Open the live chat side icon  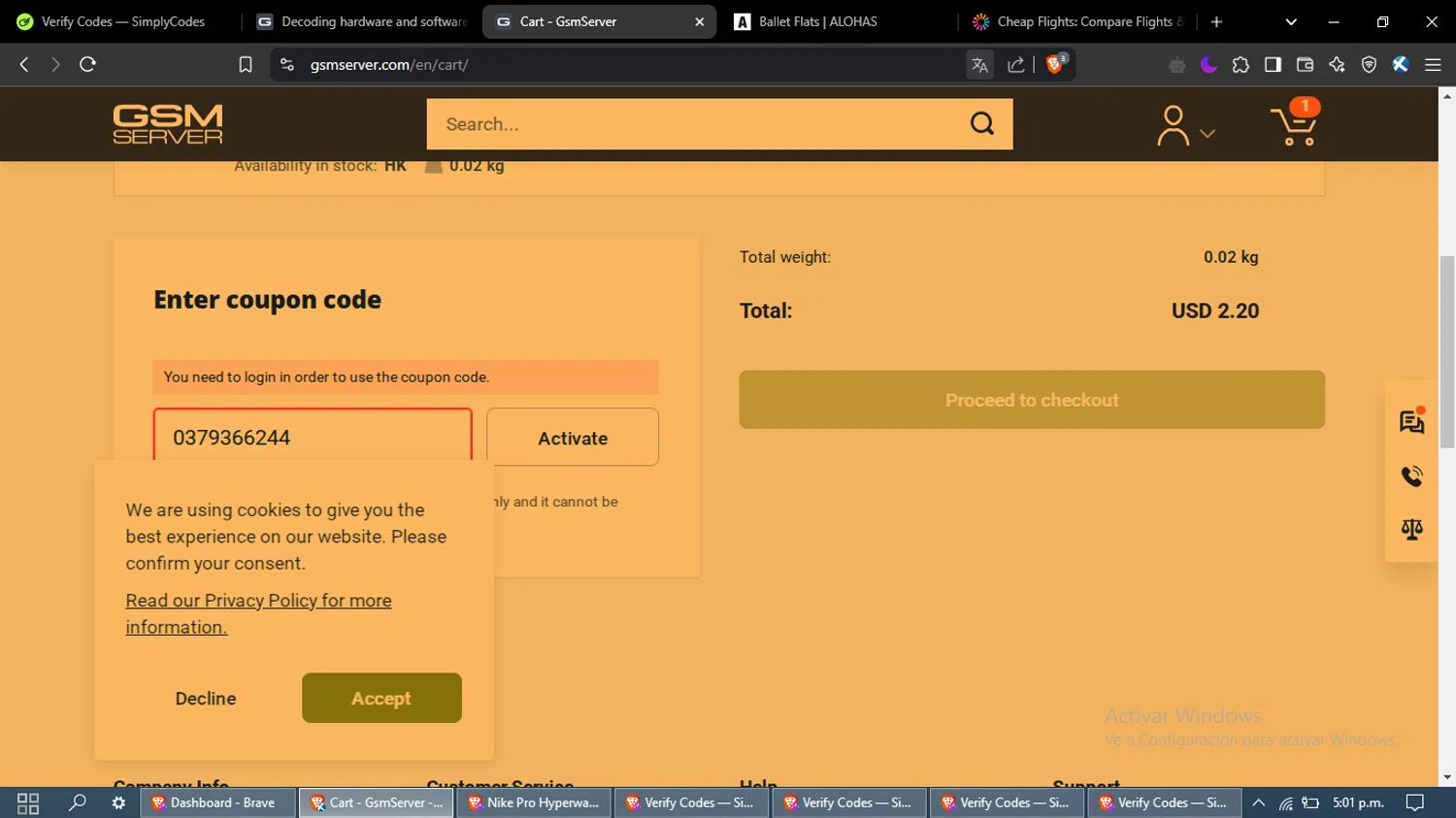click(x=1412, y=422)
